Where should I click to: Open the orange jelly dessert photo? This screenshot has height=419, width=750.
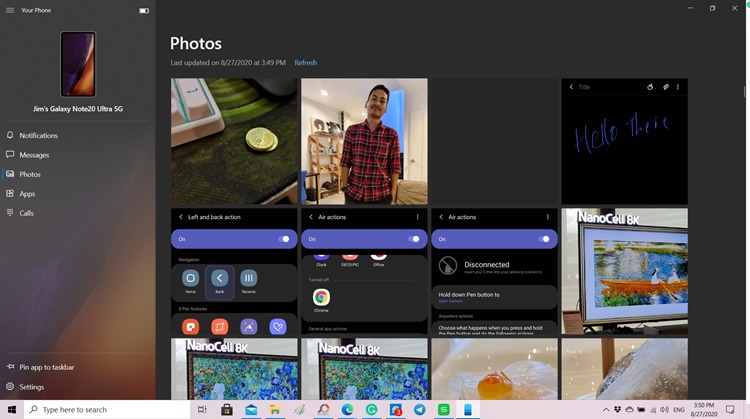pos(495,369)
